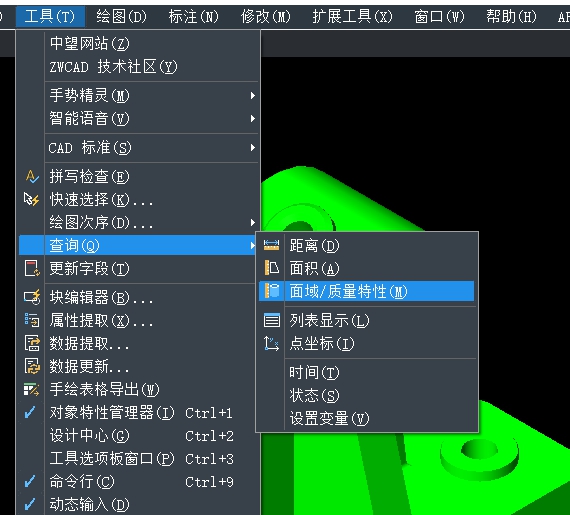The image size is (570, 515).
Task: Click the update field icon beside 更新字段(T)
Action: pyautogui.click(x=32, y=268)
